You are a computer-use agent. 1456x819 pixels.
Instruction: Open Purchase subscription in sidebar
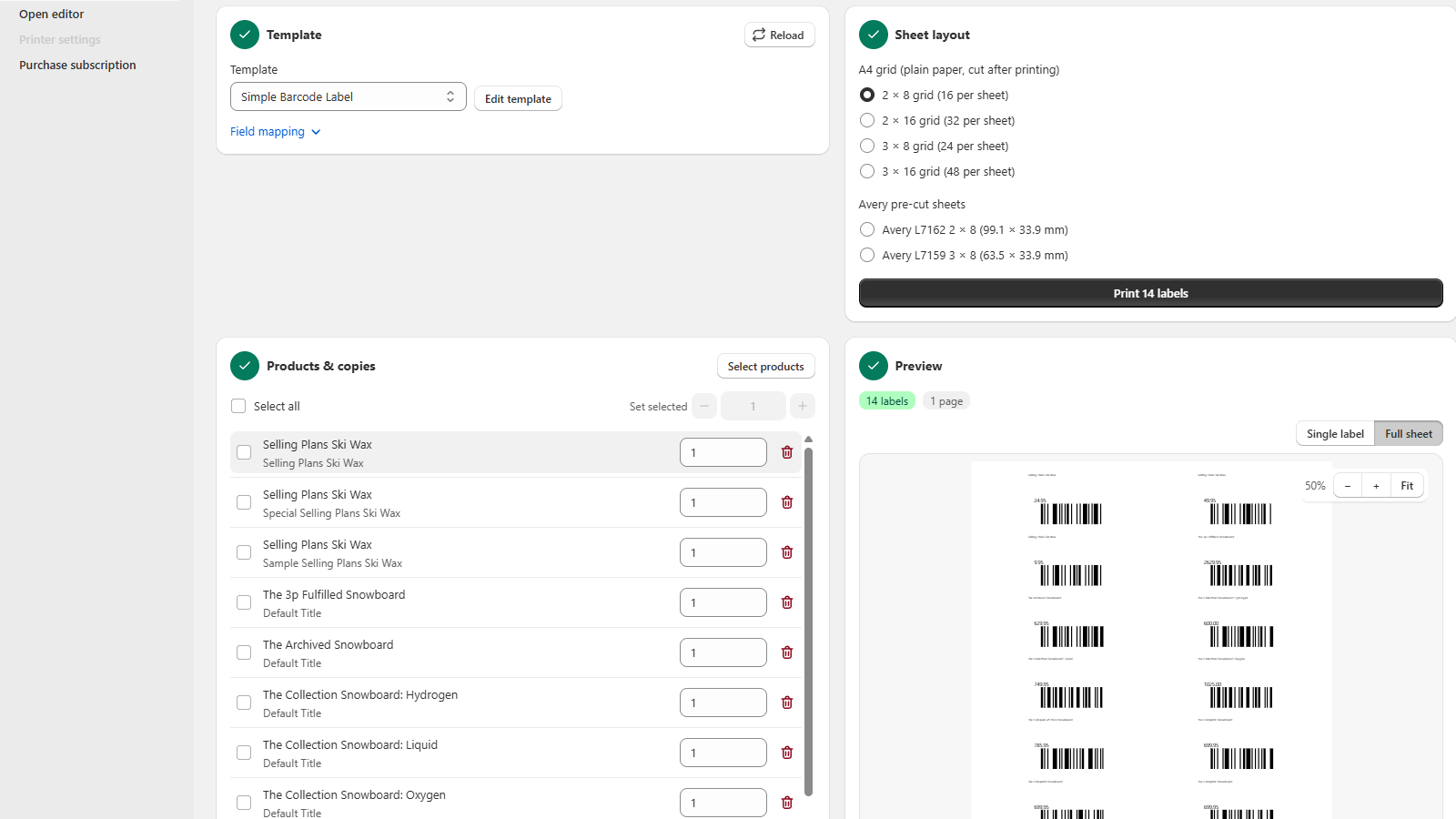coord(77,66)
